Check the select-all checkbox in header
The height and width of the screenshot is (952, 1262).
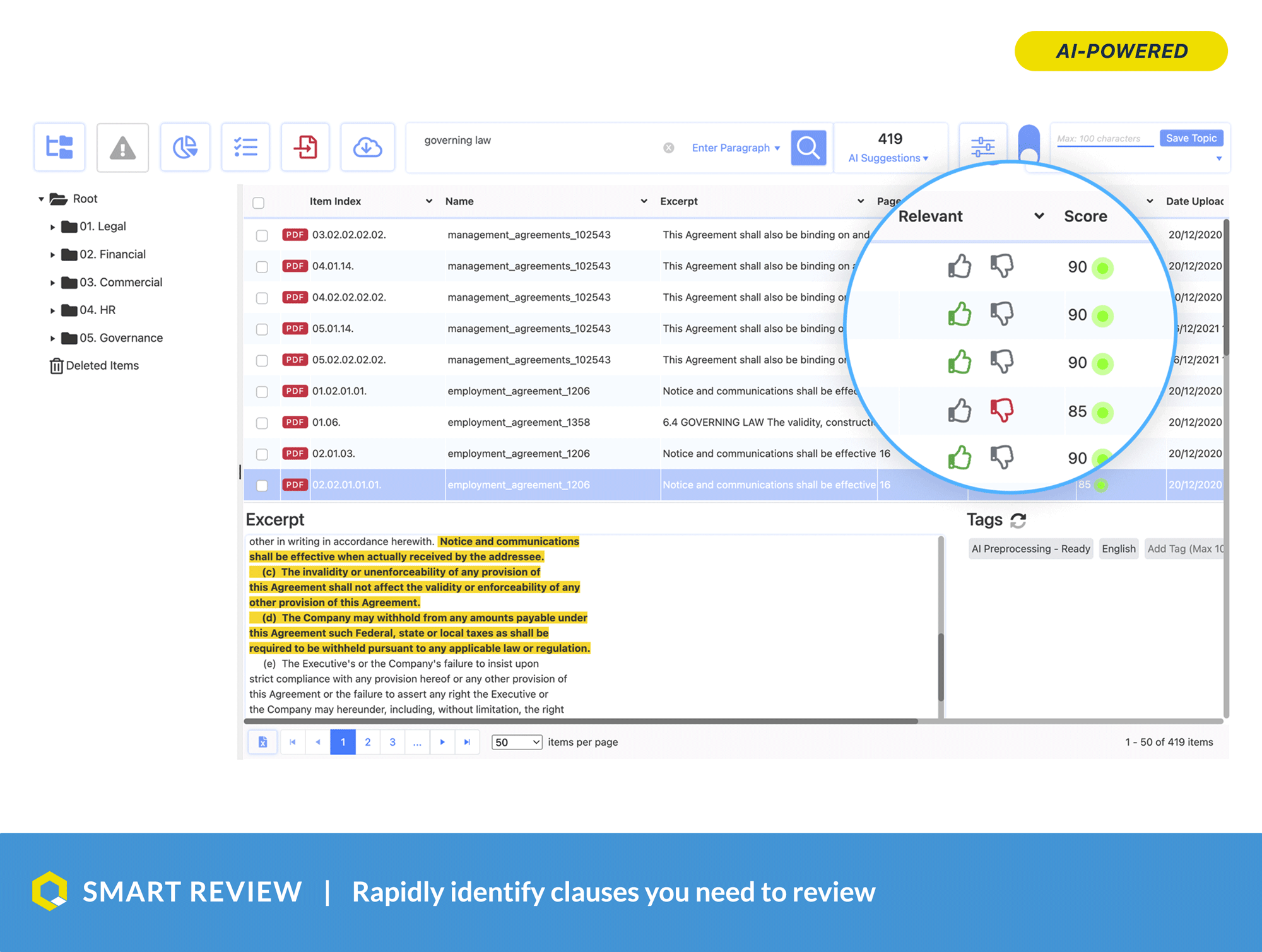259,202
